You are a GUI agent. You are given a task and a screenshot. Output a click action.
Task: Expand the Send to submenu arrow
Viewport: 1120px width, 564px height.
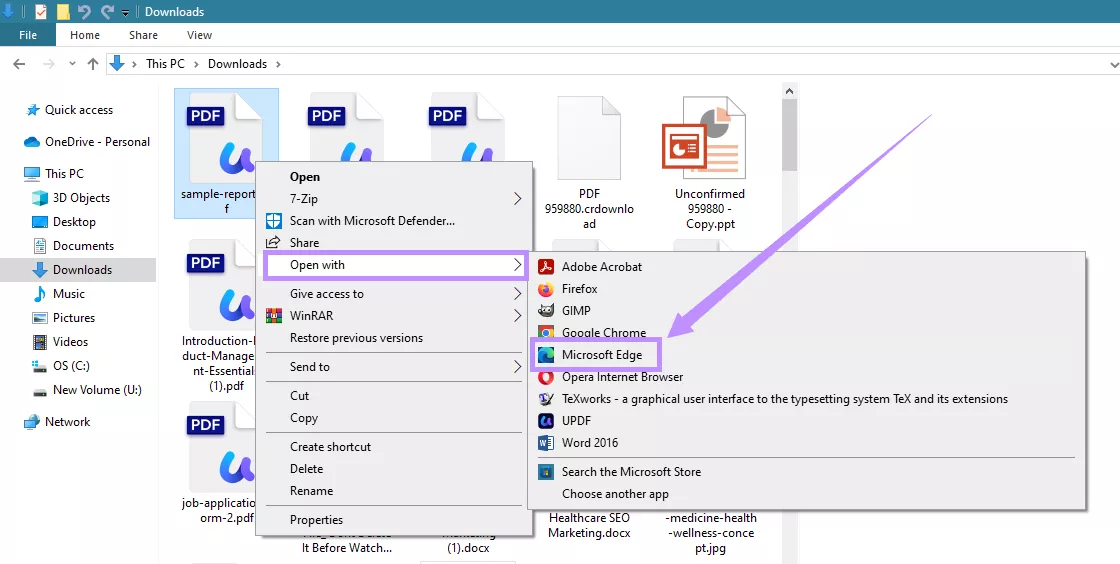518,367
